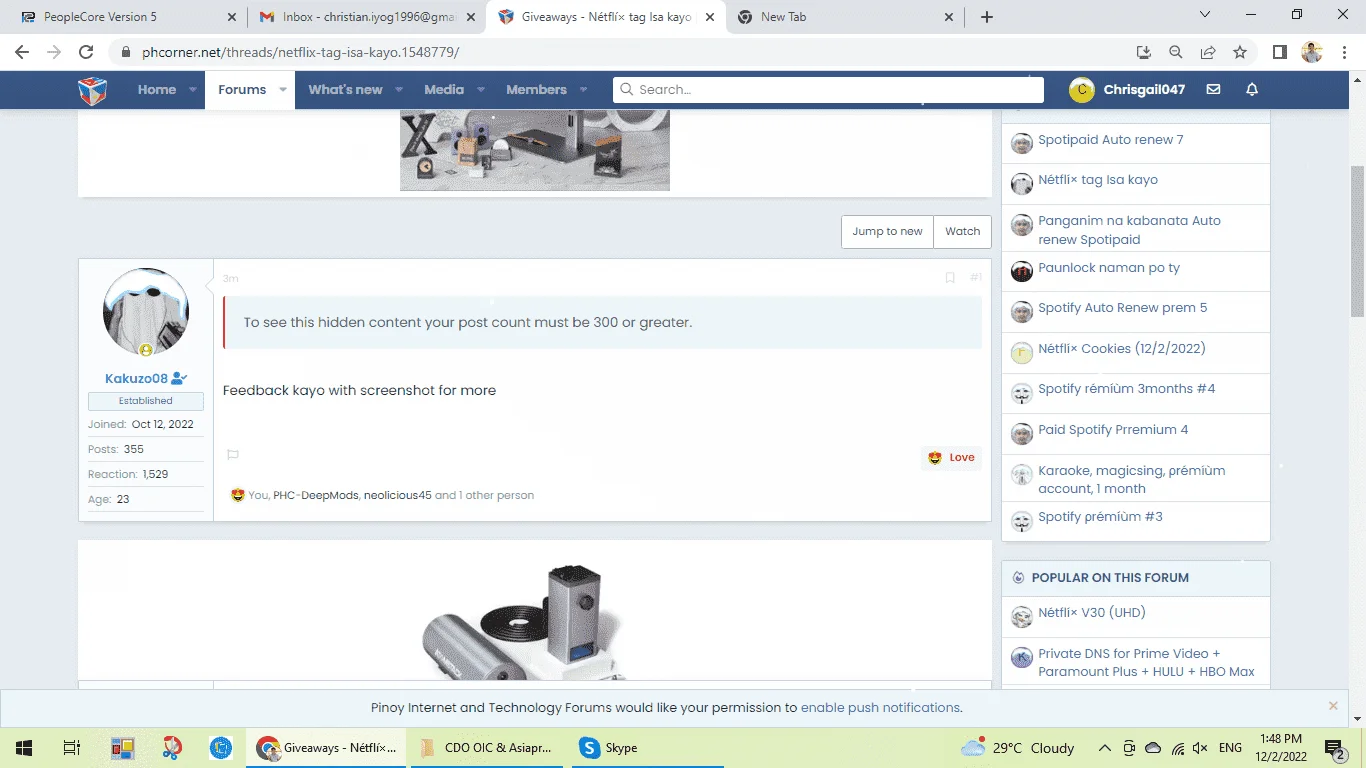
Task: Bookmark this page with the star icon
Action: (1240, 52)
